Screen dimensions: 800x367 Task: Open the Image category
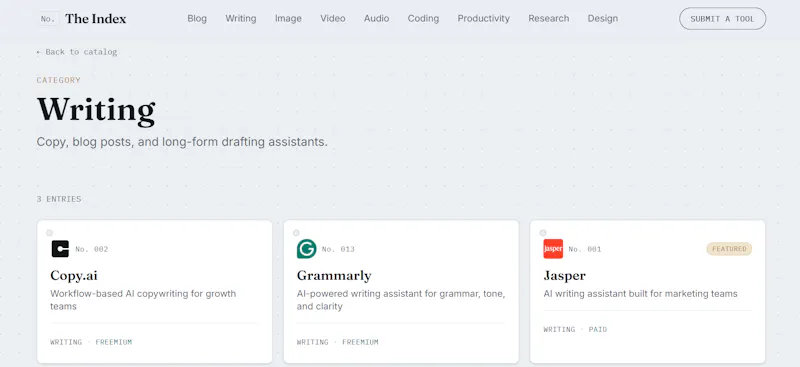point(288,18)
